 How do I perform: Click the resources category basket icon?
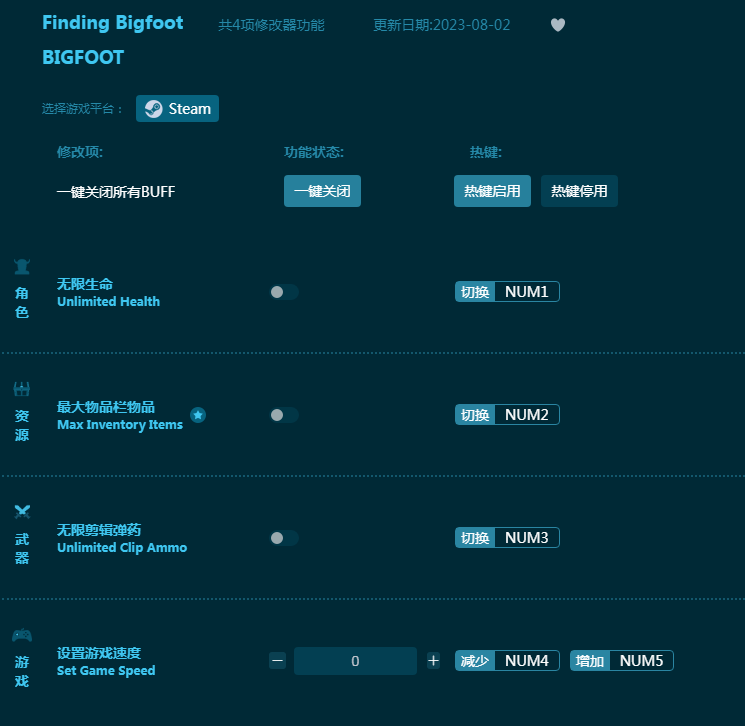[x=22, y=389]
